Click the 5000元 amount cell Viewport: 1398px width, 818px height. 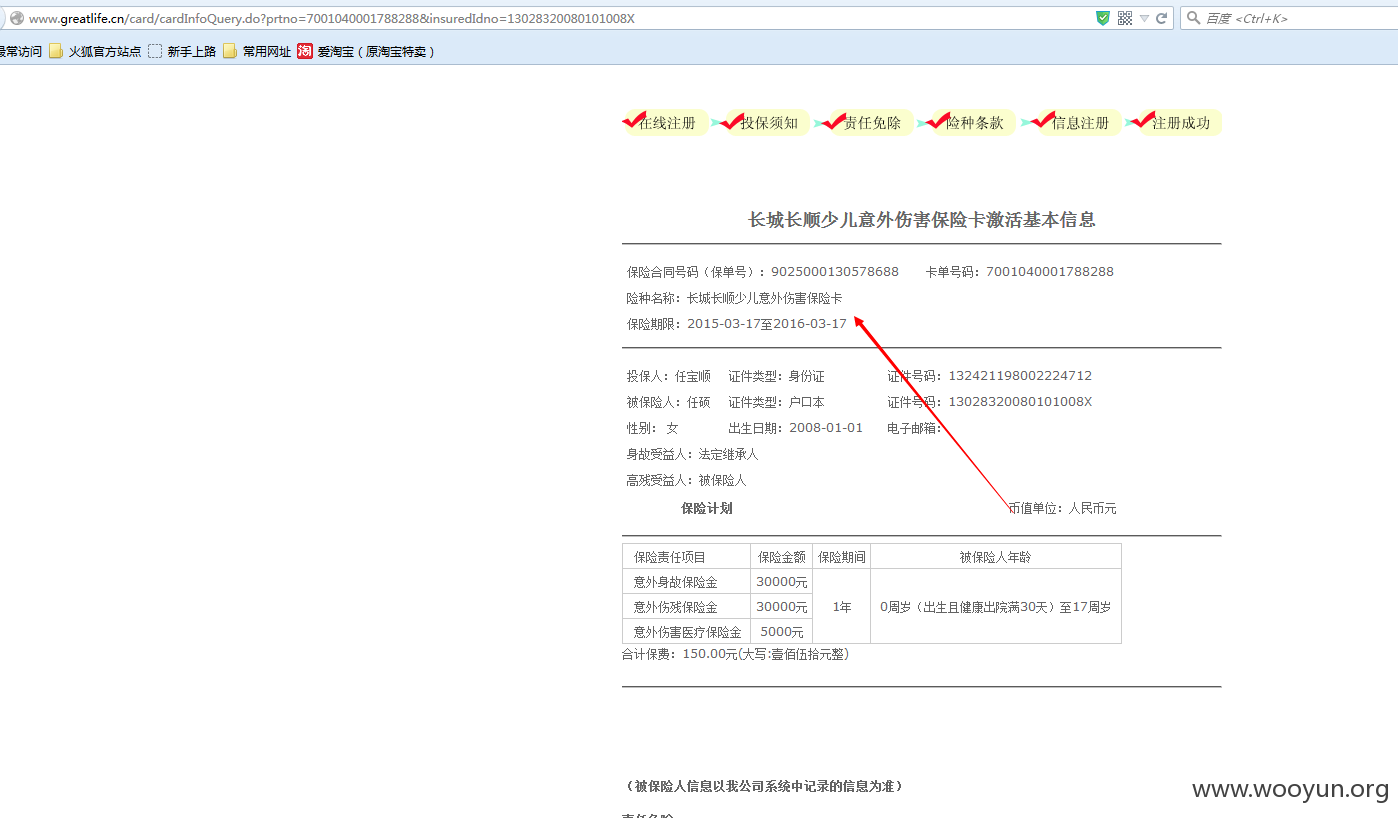[x=782, y=632]
